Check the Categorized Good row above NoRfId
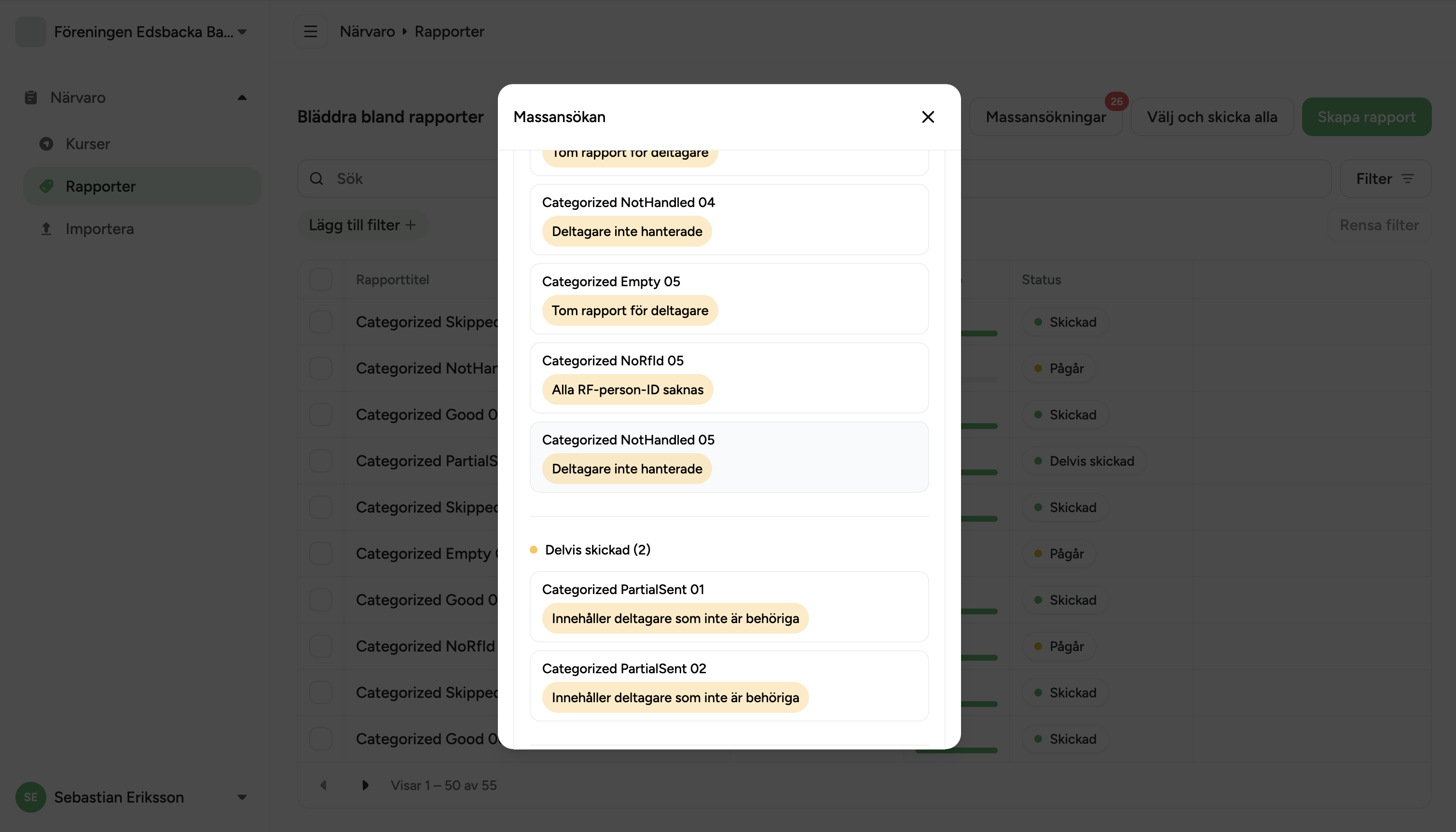This screenshot has height=832, width=1456. click(x=320, y=599)
